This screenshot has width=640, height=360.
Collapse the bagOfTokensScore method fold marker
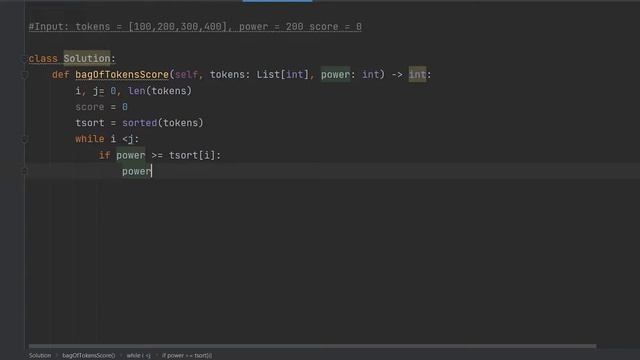(x=24, y=75)
